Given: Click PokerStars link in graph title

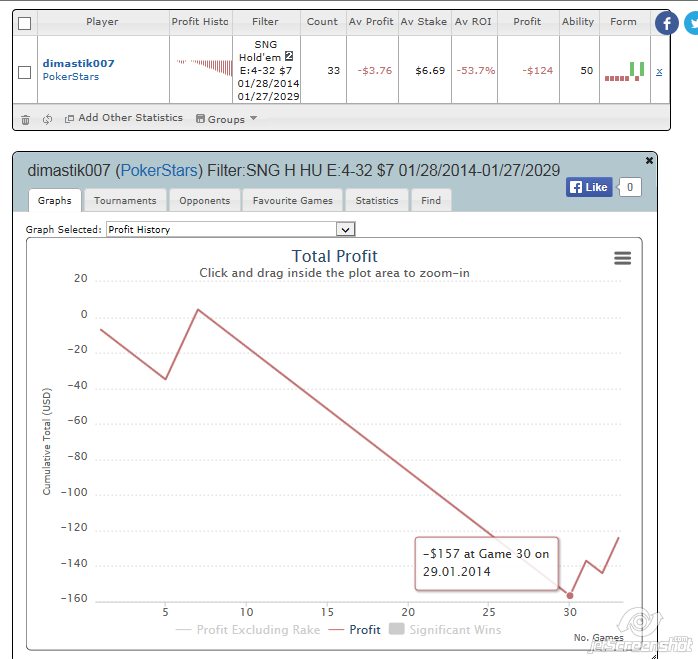Looking at the screenshot, I should click(x=159, y=171).
